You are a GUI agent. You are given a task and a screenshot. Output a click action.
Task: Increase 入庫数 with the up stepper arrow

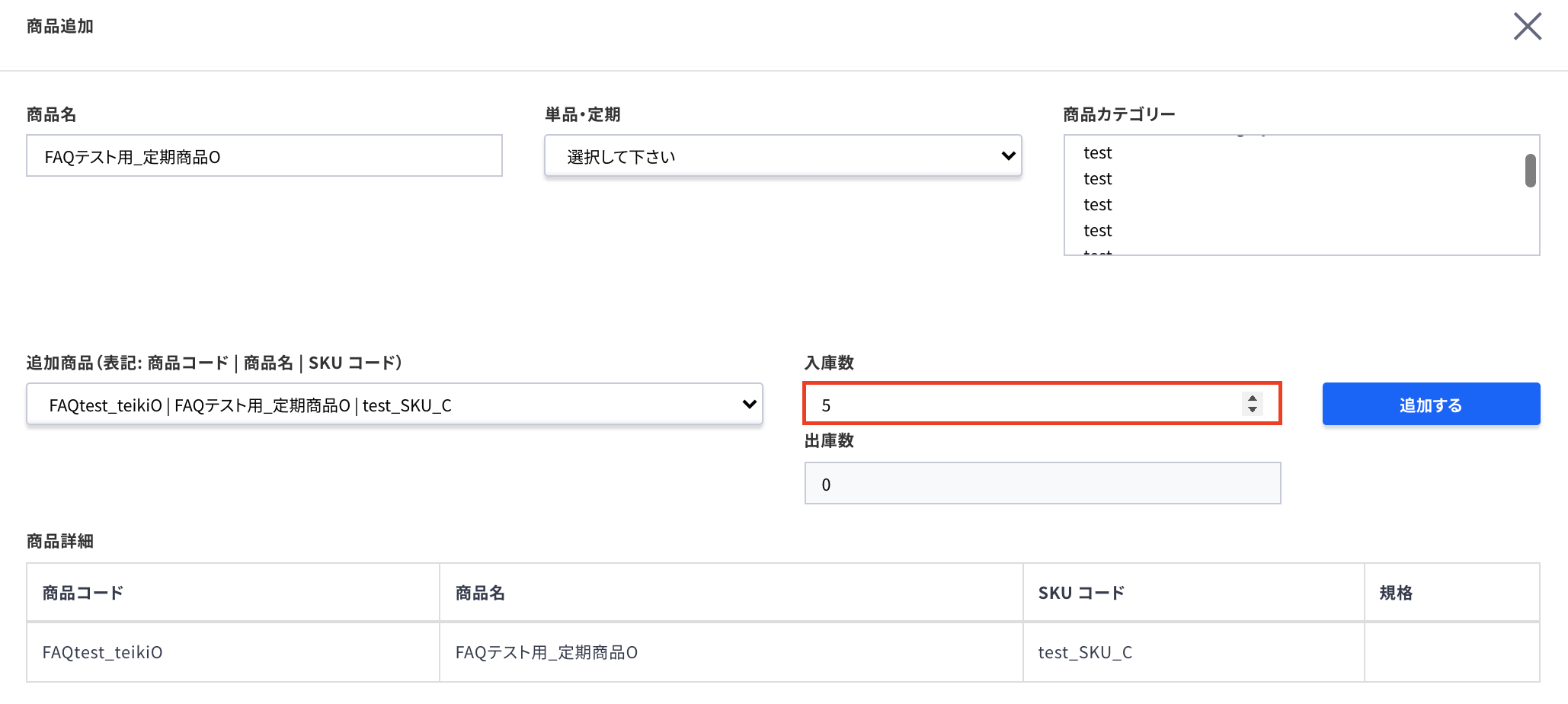click(x=1252, y=398)
